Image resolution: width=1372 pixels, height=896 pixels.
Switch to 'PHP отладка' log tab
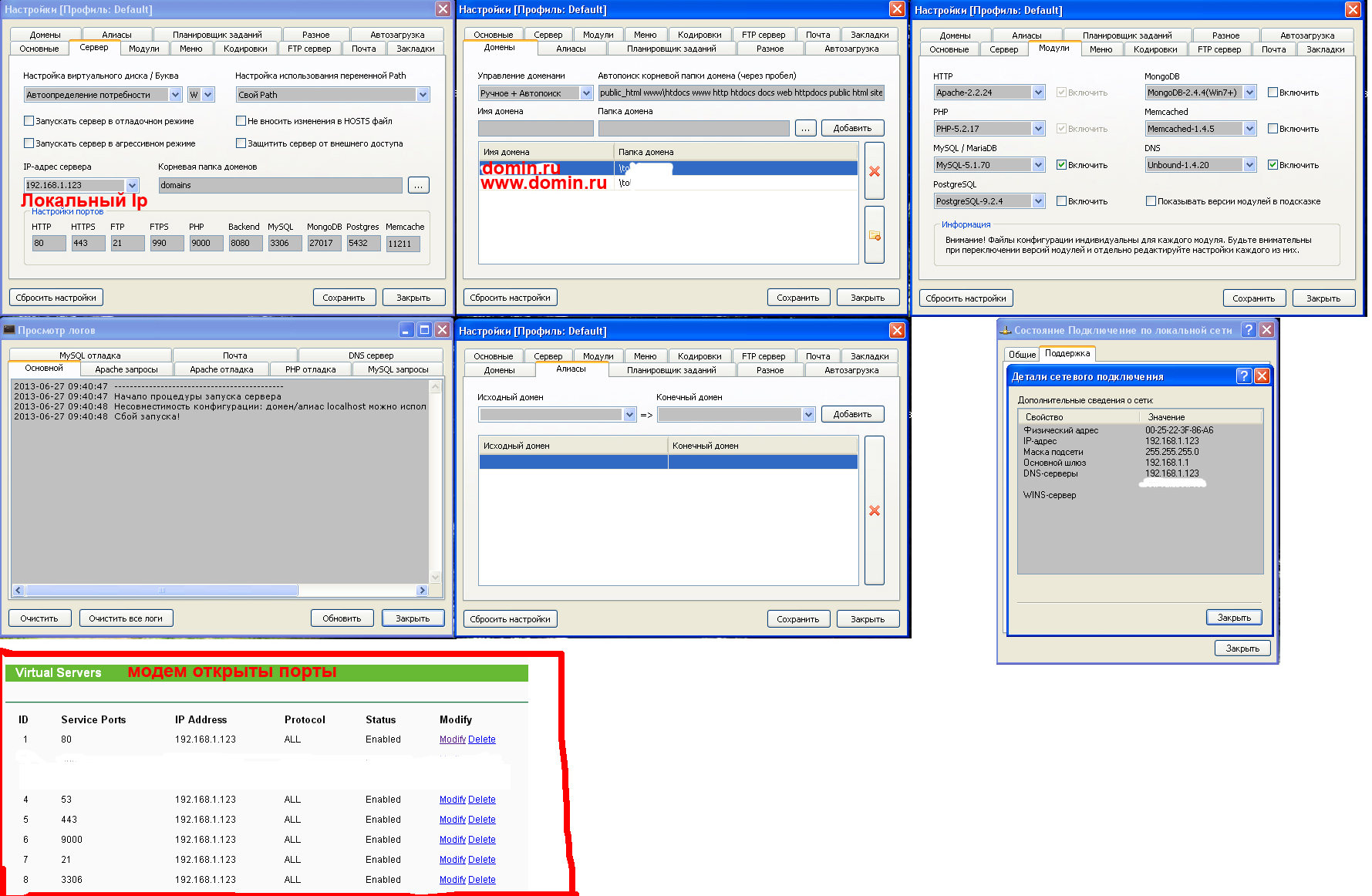[x=310, y=369]
